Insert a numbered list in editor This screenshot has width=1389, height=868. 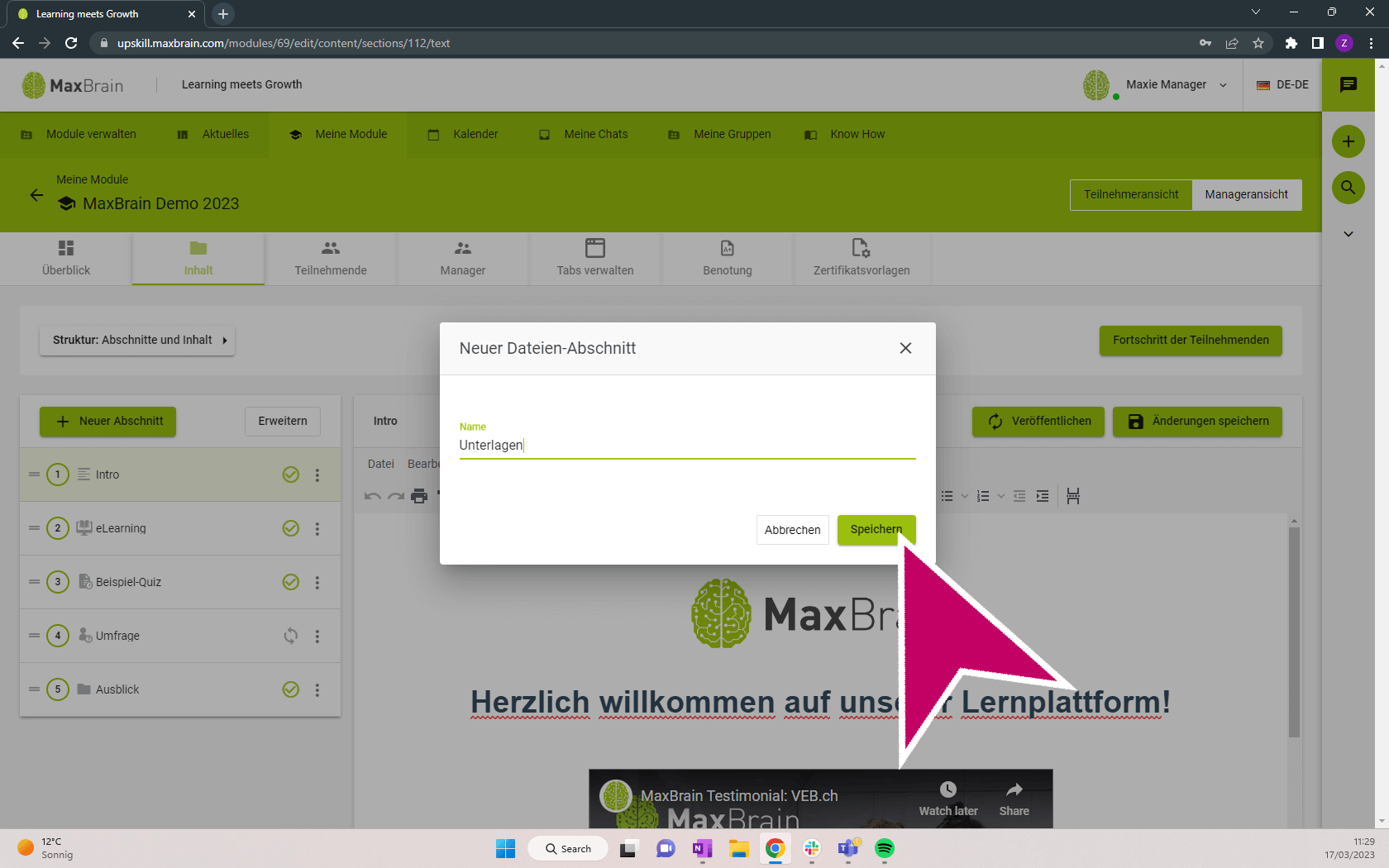click(x=983, y=496)
